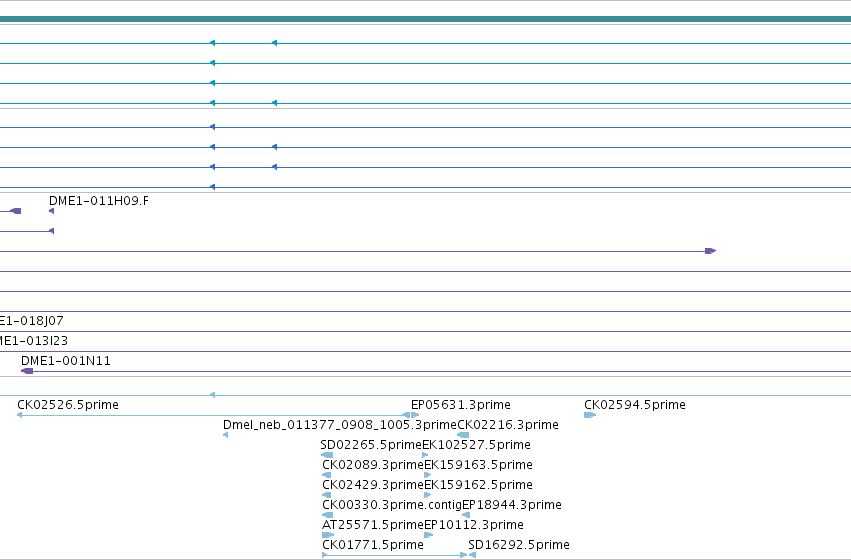The image size is (851, 560).
Task: Click the partially visible E1-018J07 label
Action: [31, 321]
